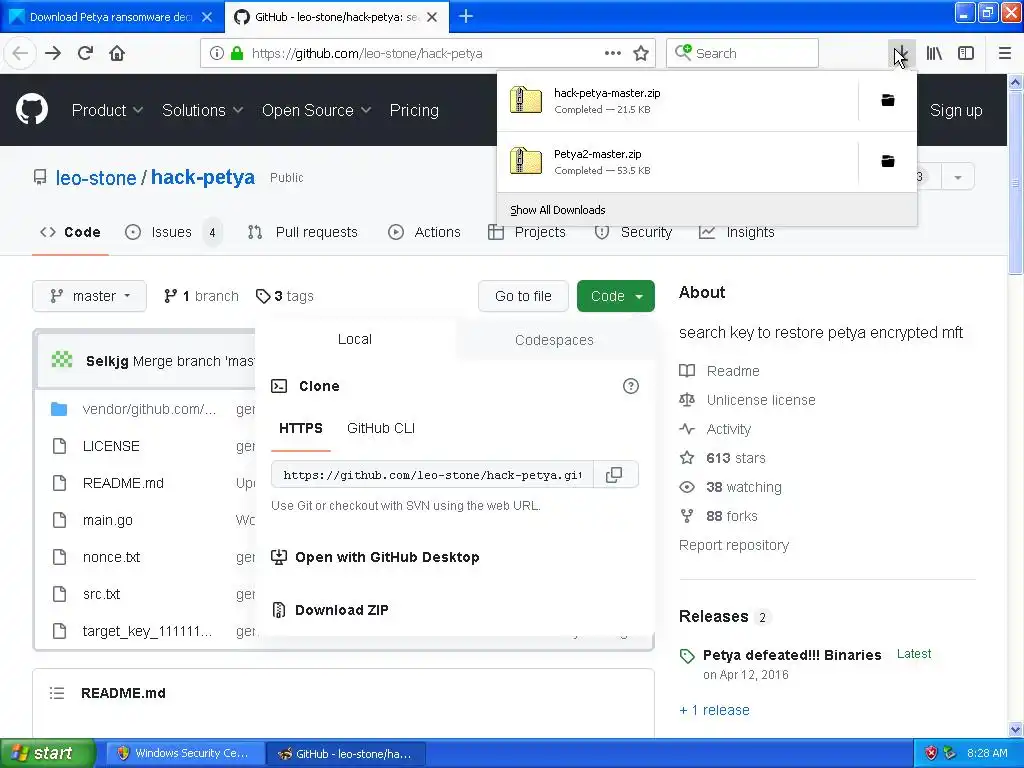Toggle the downloads toolbar arrow
This screenshot has width=1024, height=768.
click(x=901, y=53)
